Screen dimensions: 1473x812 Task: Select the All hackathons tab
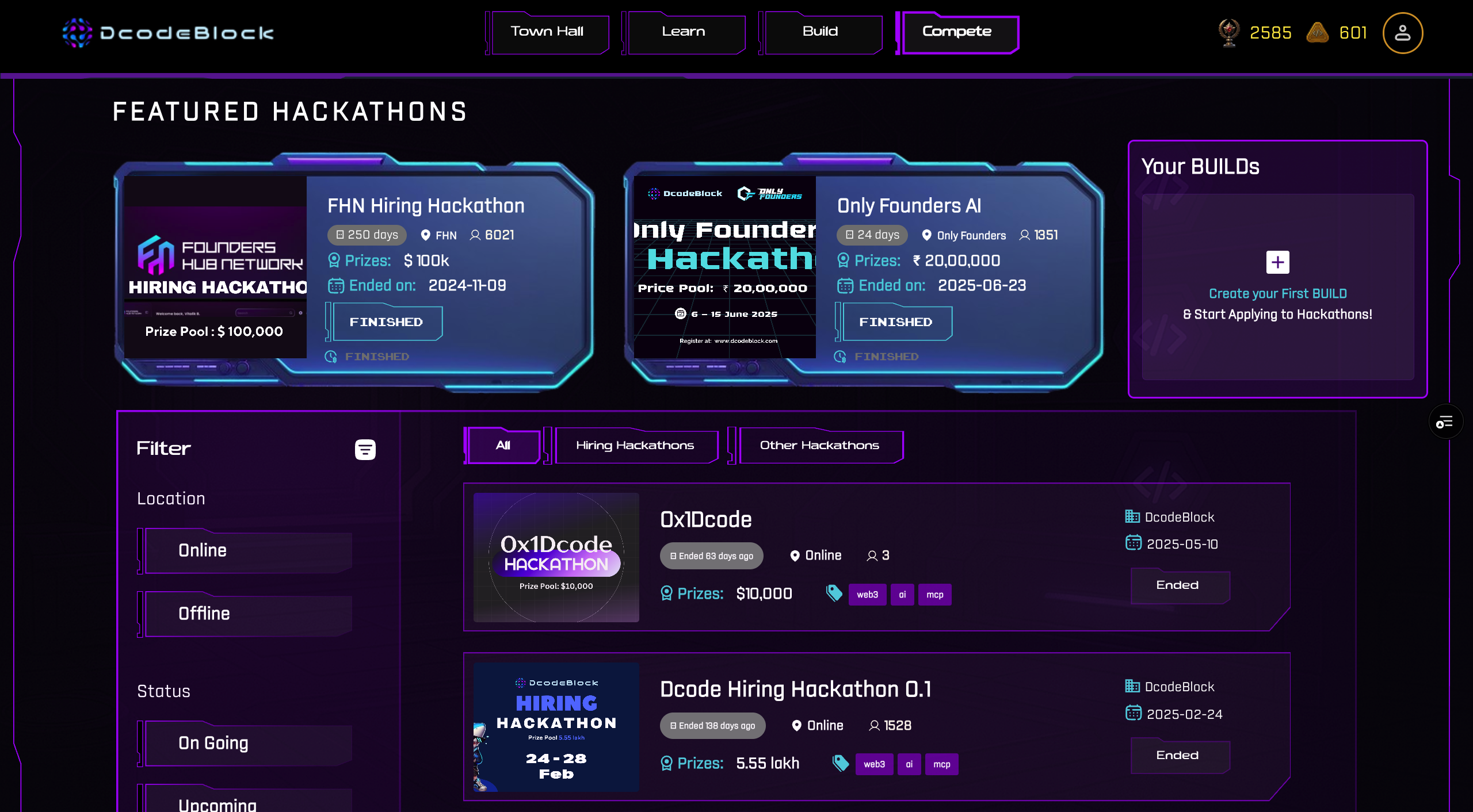[502, 446]
